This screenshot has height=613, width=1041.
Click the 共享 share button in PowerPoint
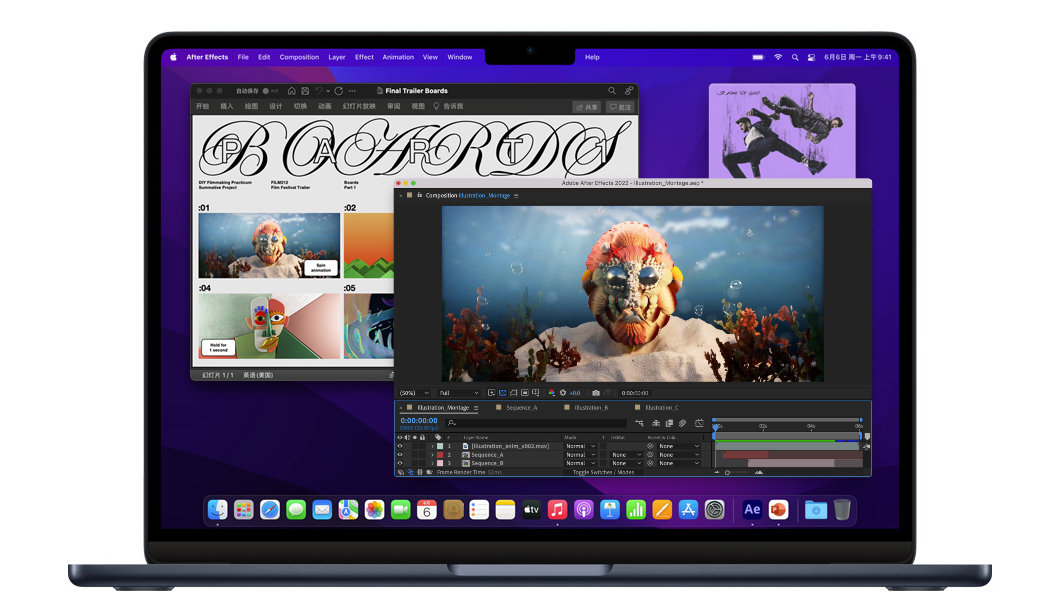pyautogui.click(x=588, y=106)
